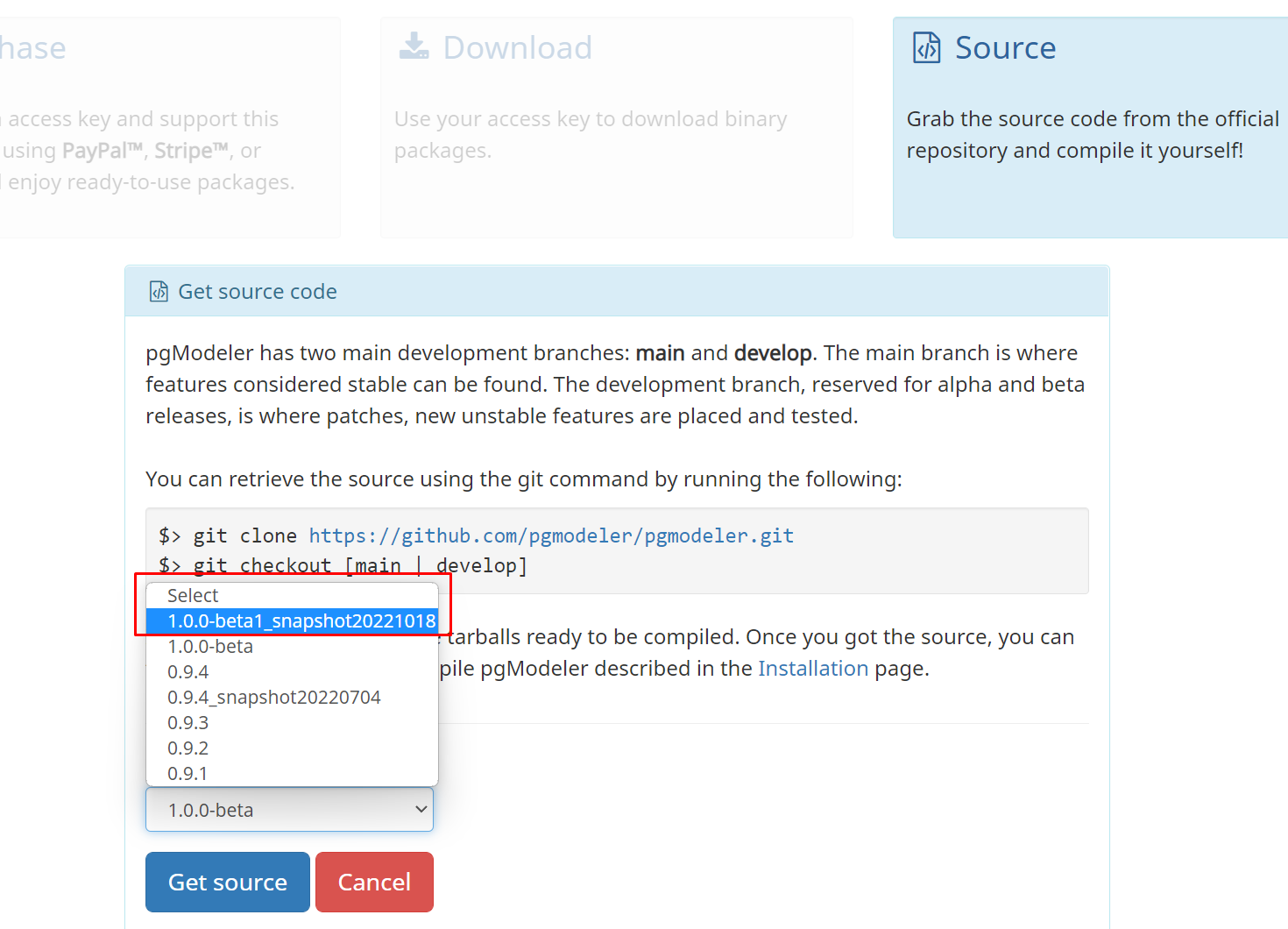Click 'Use your access key' description text
This screenshot has height=929, width=1288.
click(591, 135)
